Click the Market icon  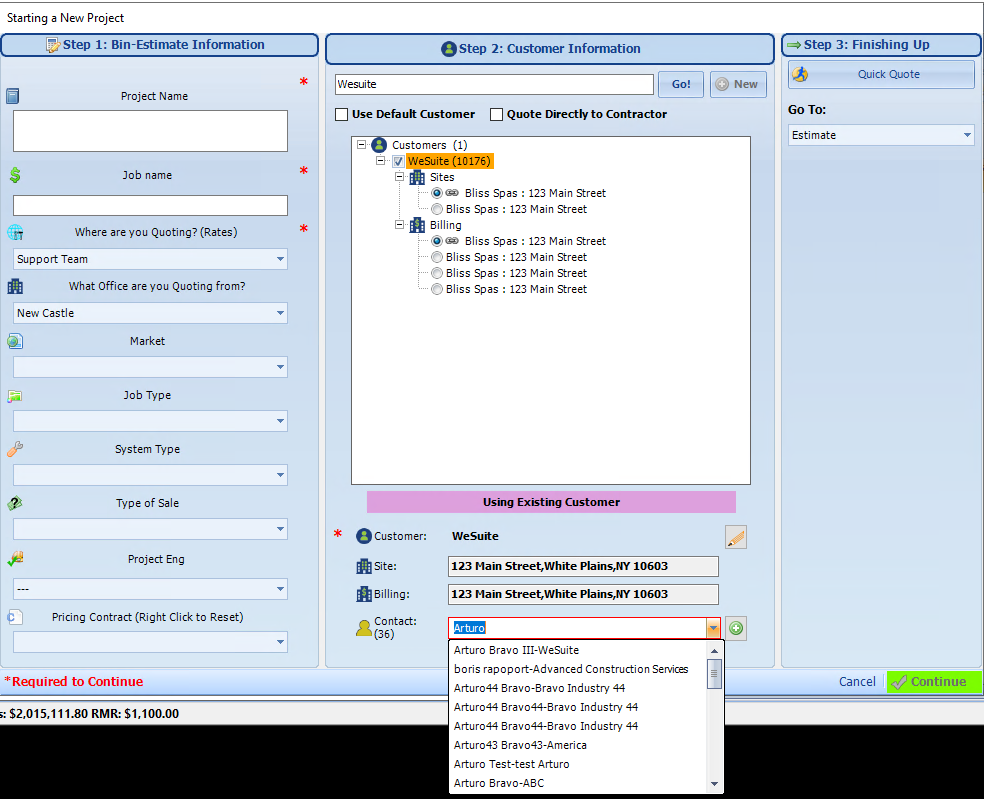tap(15, 341)
